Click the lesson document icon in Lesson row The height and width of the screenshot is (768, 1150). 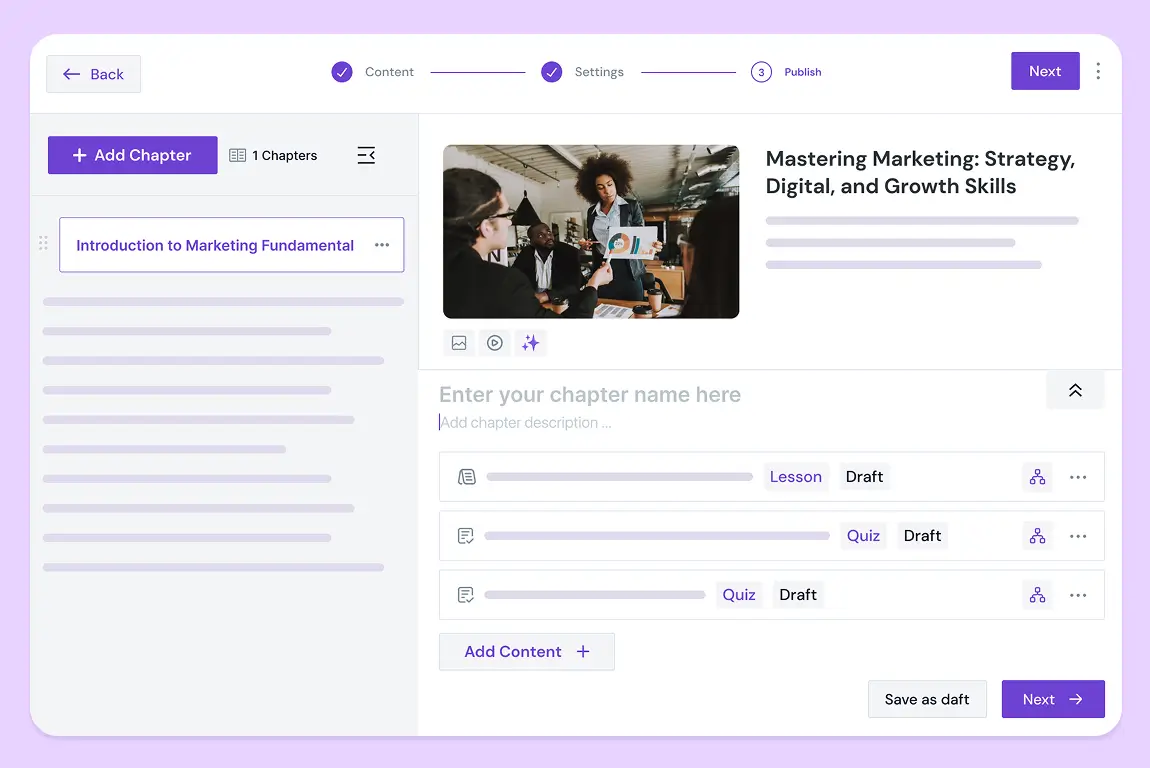466,477
